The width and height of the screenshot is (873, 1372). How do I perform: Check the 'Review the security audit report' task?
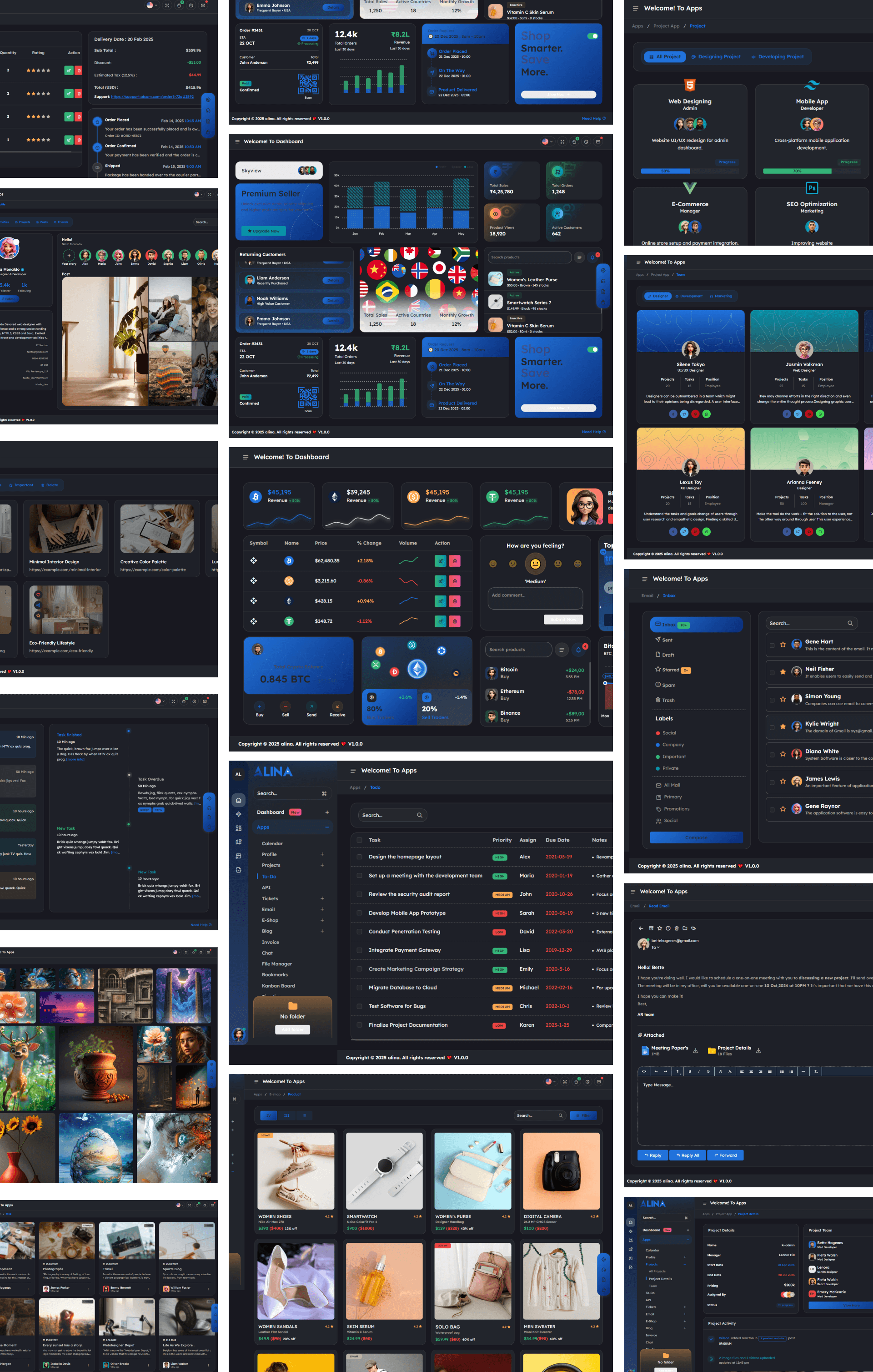[359, 894]
